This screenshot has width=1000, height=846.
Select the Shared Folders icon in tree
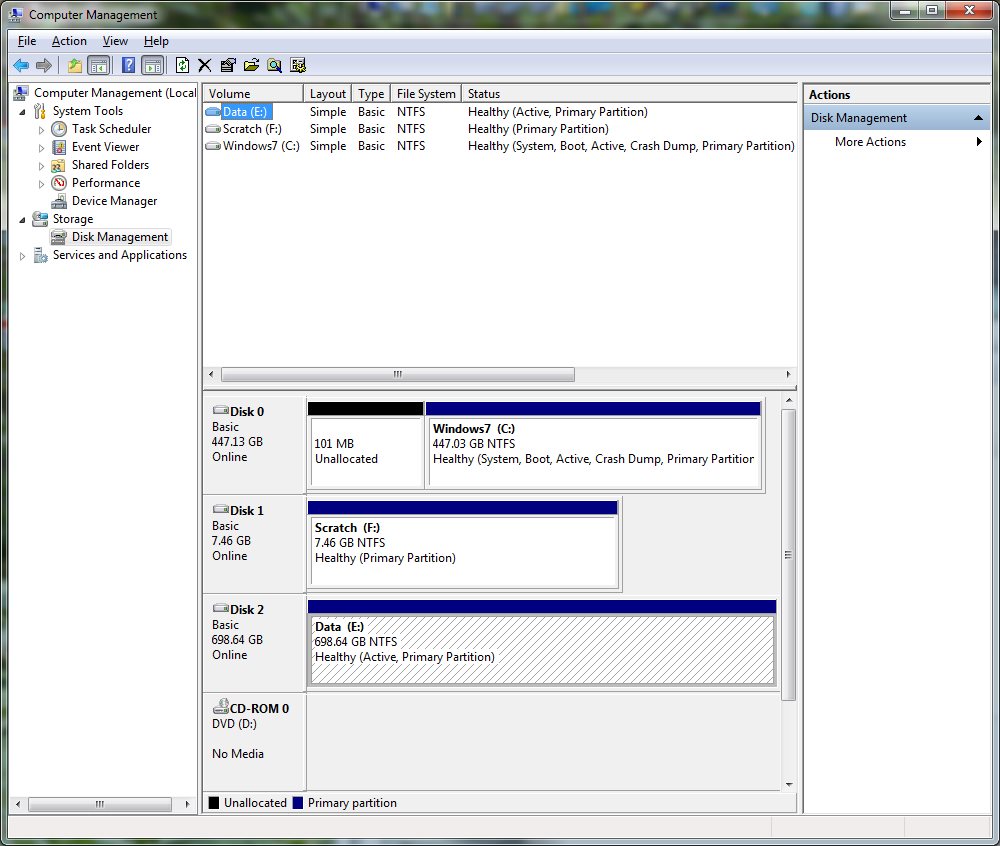pyautogui.click(x=59, y=165)
